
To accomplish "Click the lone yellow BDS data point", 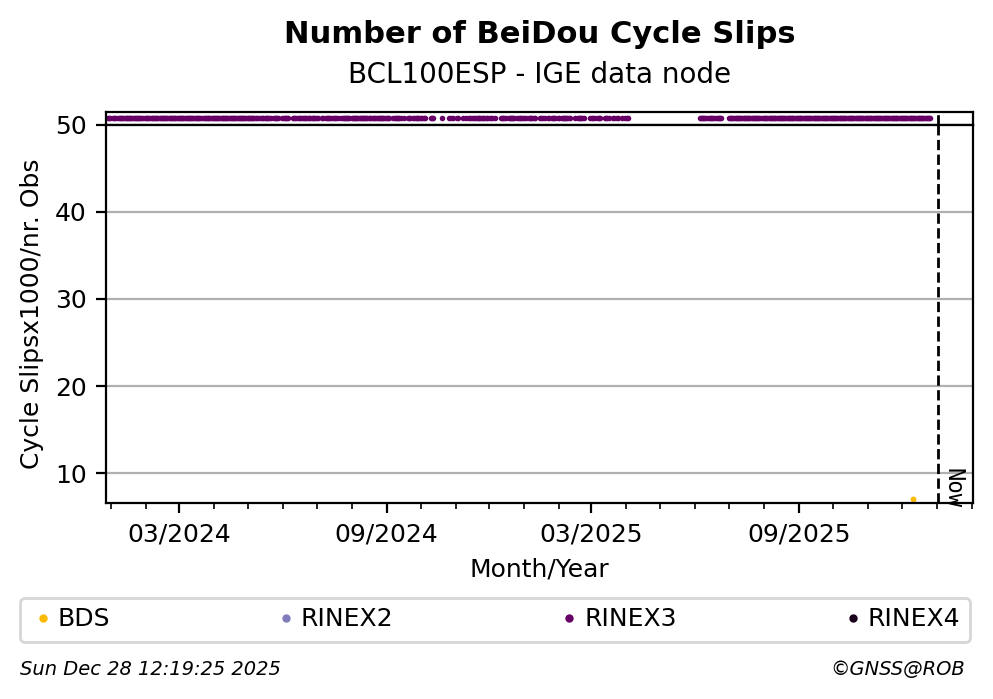I will (x=913, y=499).
